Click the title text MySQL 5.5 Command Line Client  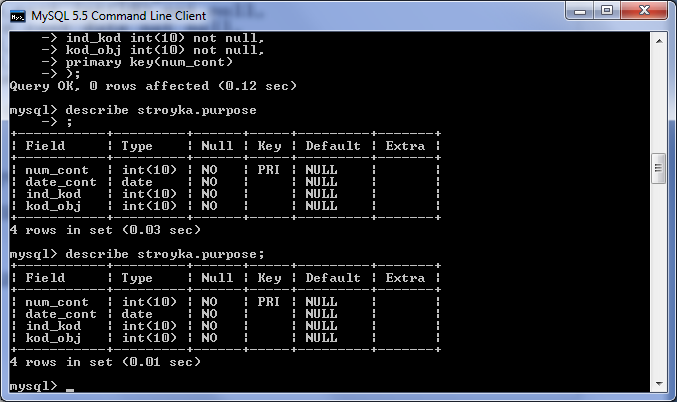click(119, 16)
